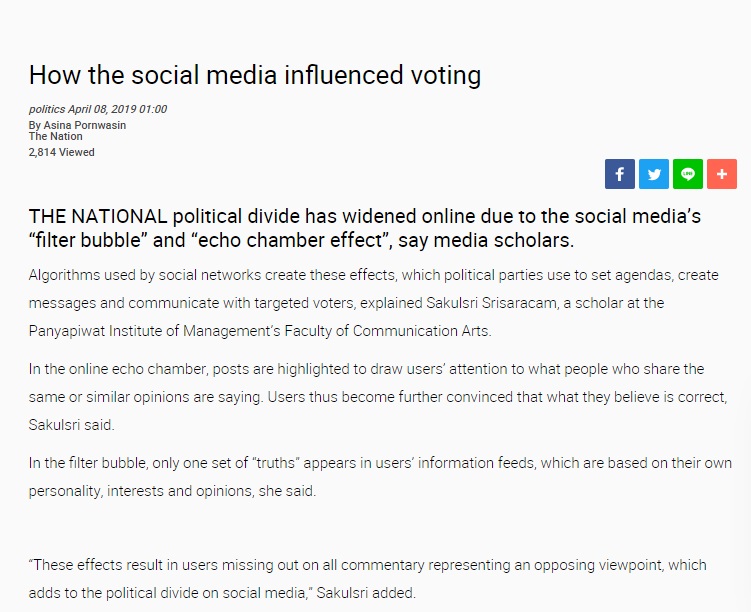Click the name Sakulsri Srisaracam in text
The height and width of the screenshot is (612, 751).
click(491, 303)
